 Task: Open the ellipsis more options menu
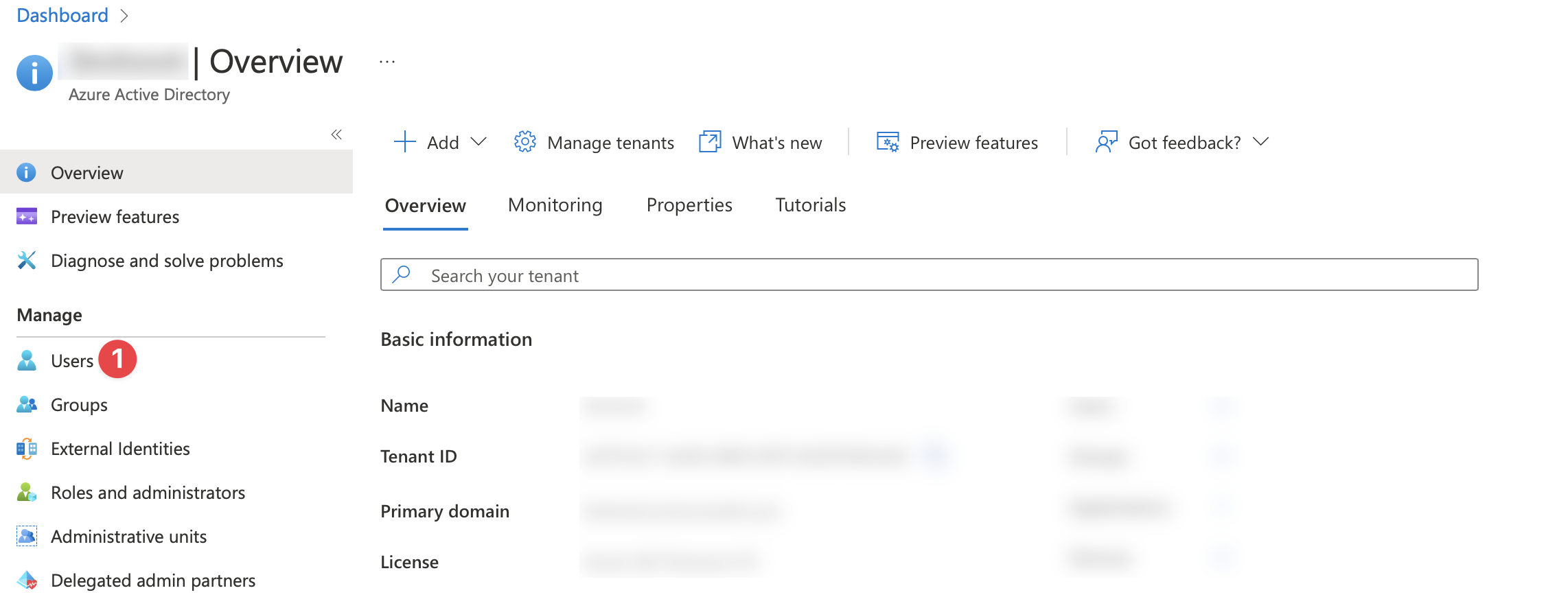387,62
